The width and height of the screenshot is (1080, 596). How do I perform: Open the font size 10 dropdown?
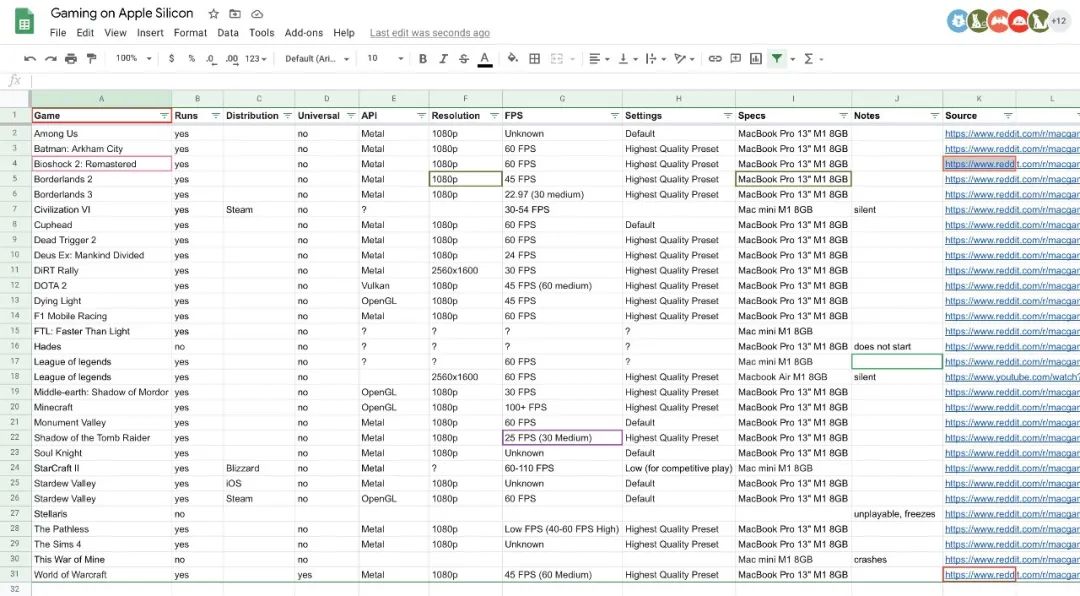(385, 59)
